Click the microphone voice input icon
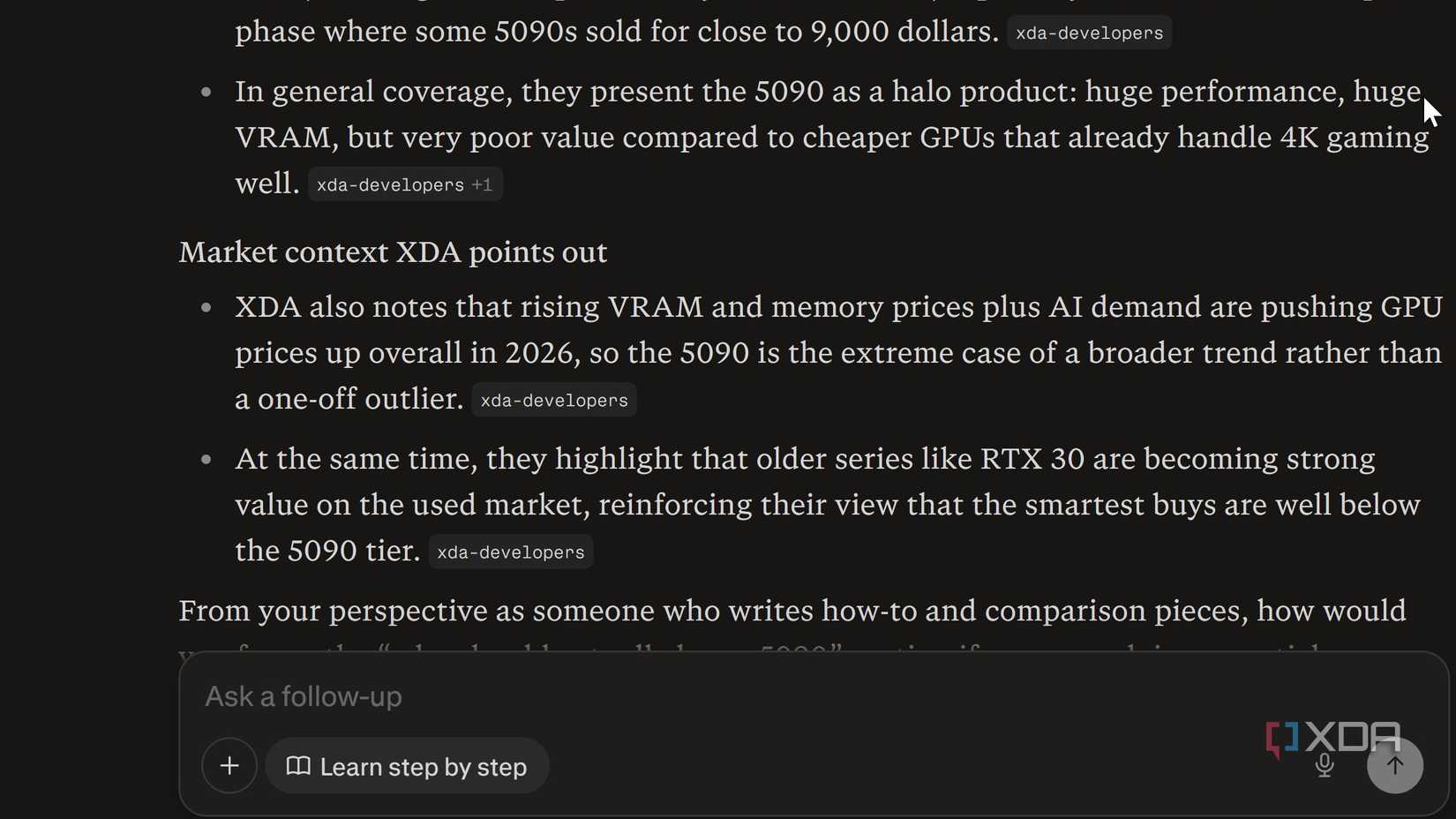This screenshot has height=819, width=1456. pyautogui.click(x=1325, y=765)
